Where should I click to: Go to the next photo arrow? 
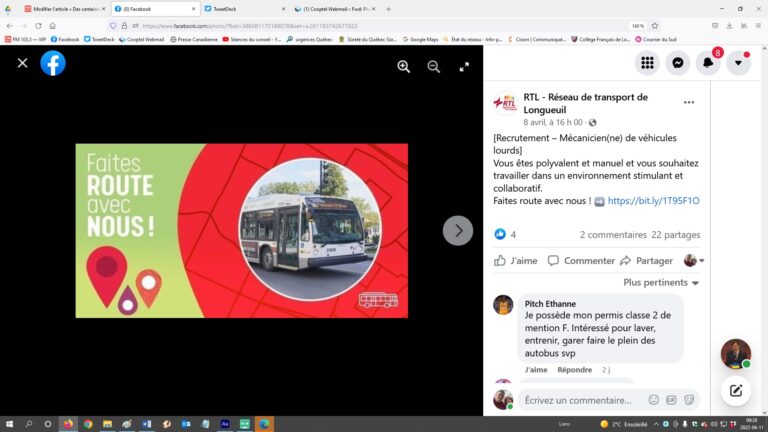click(x=457, y=230)
